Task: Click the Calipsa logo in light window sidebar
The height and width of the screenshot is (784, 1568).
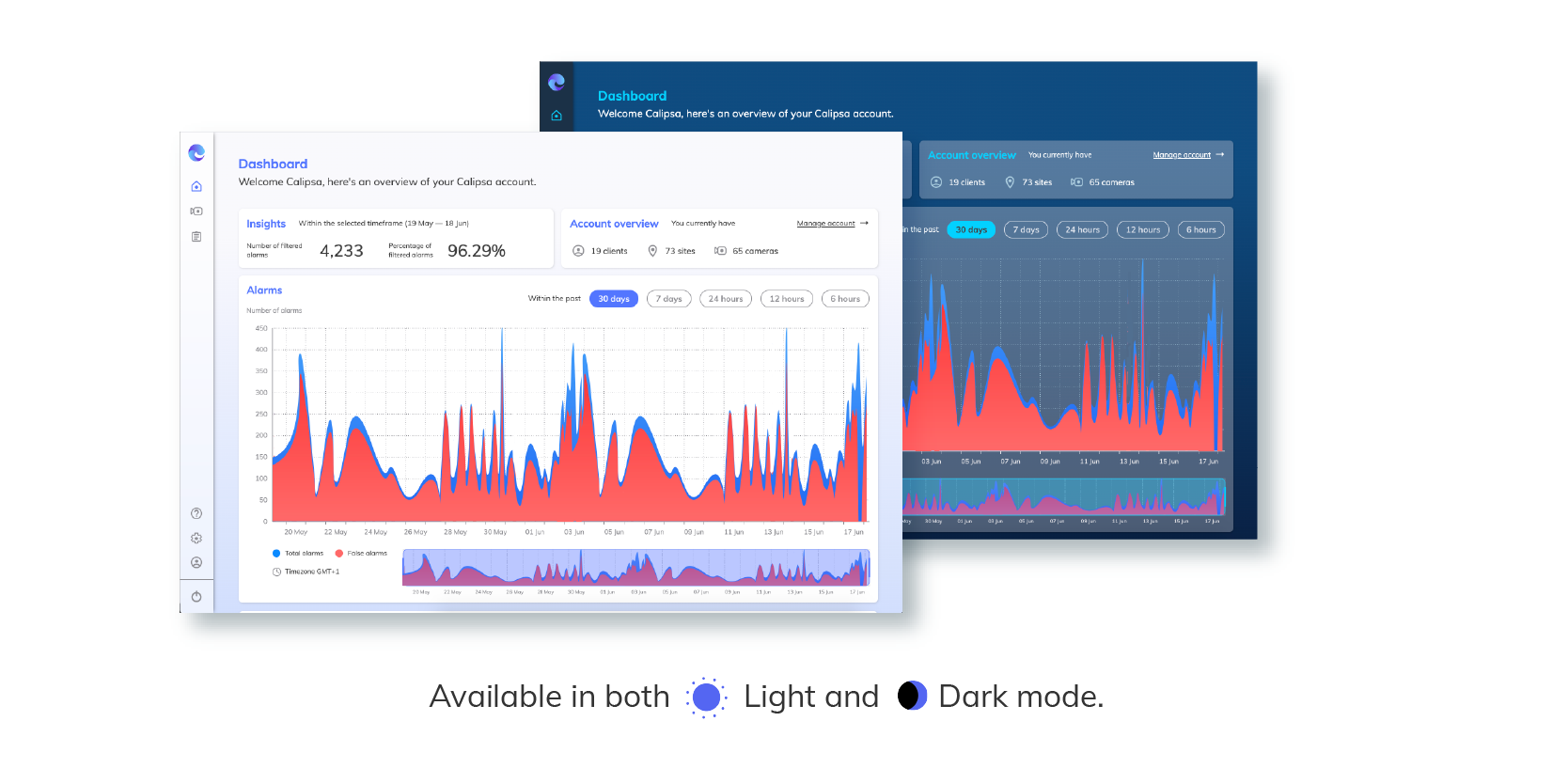Action: click(196, 152)
